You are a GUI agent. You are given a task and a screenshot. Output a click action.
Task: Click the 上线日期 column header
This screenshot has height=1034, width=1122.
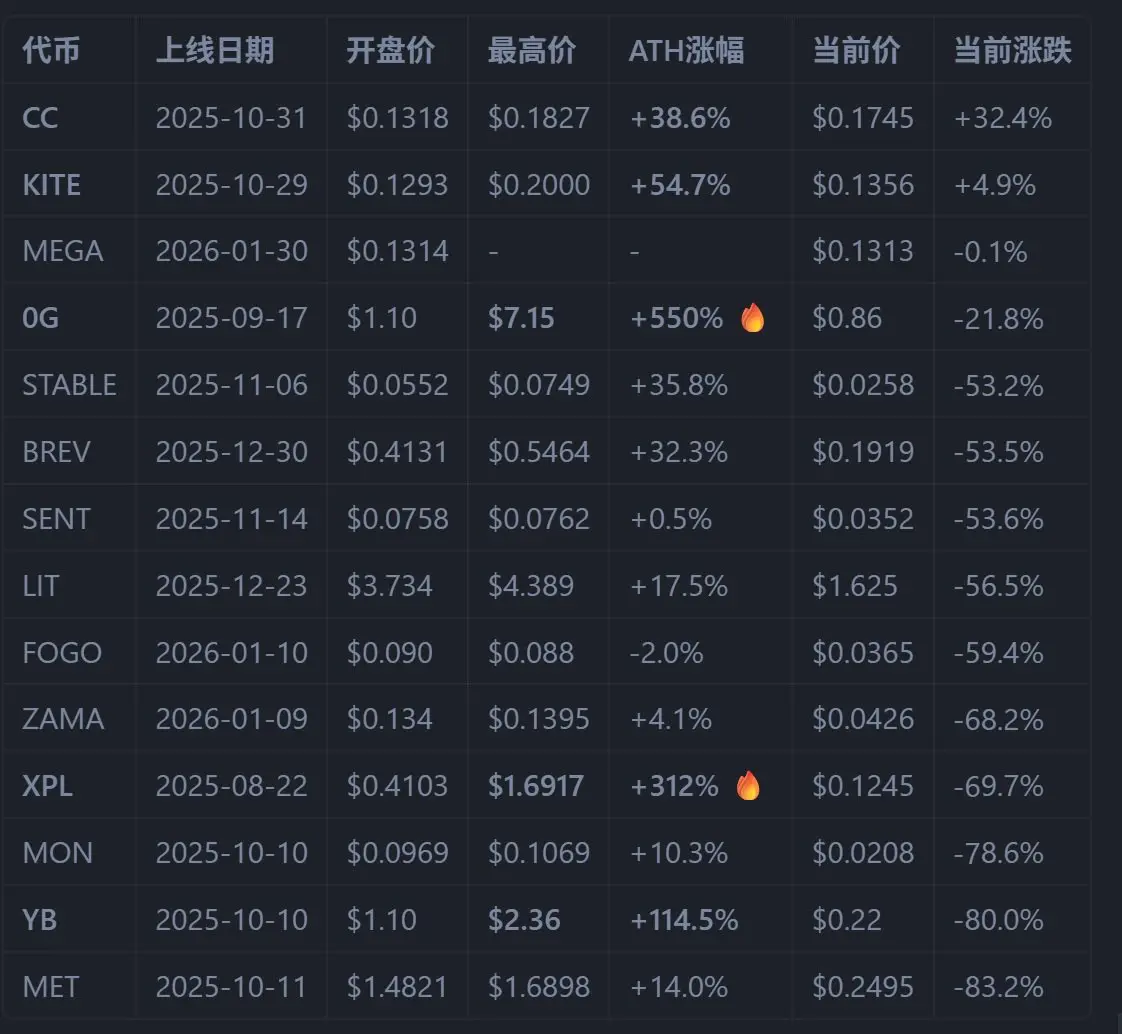[215, 51]
